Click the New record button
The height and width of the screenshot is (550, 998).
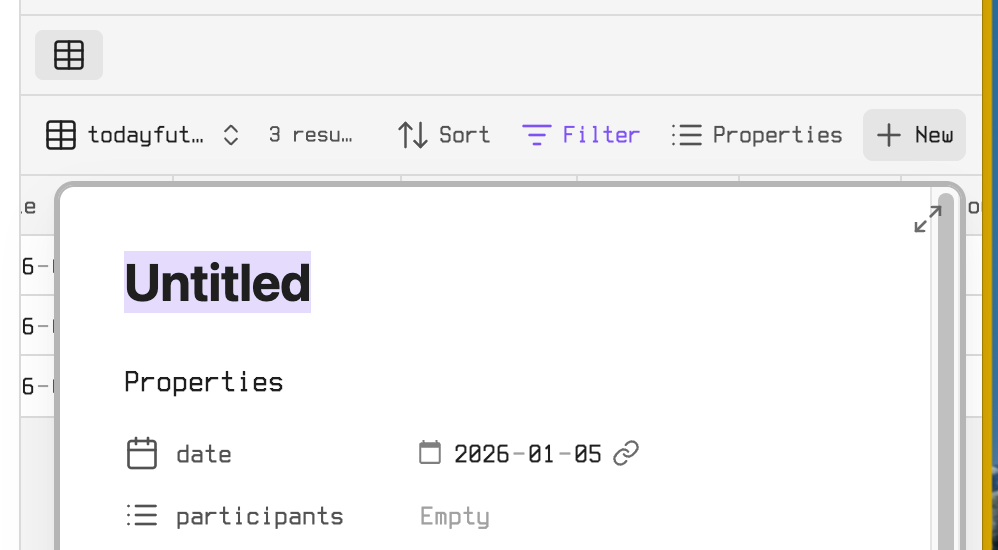[914, 135]
